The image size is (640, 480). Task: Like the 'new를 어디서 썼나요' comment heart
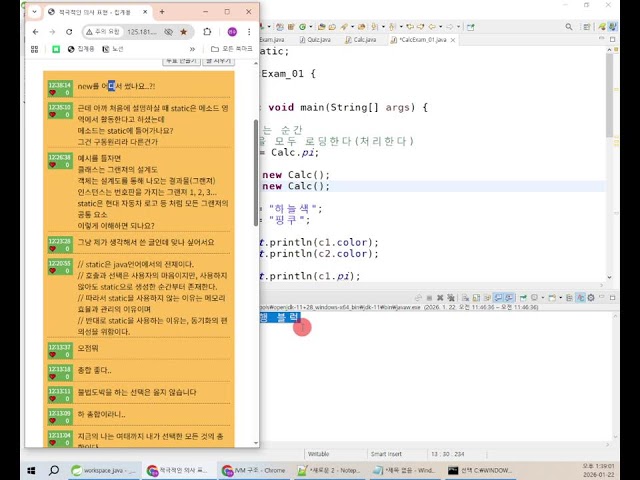(53, 93)
